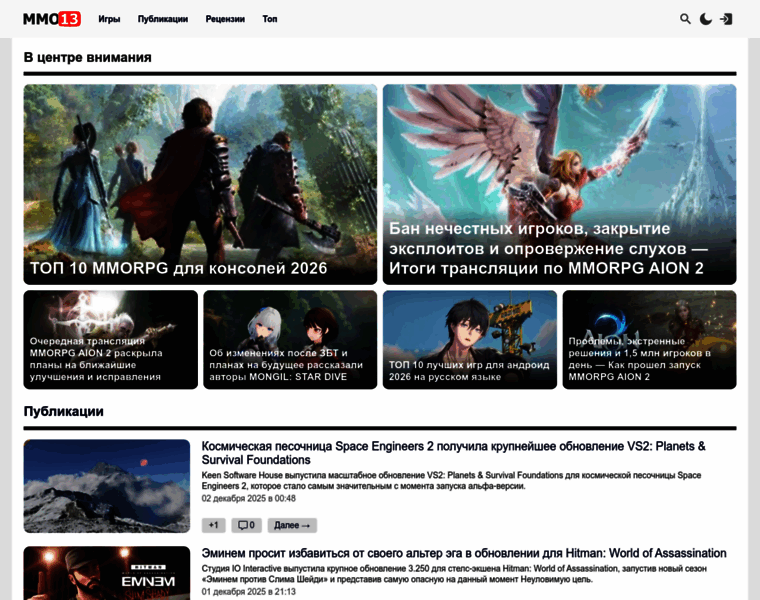
Task: Open card about MONGIL: STAR DIVE
Action: [290, 340]
